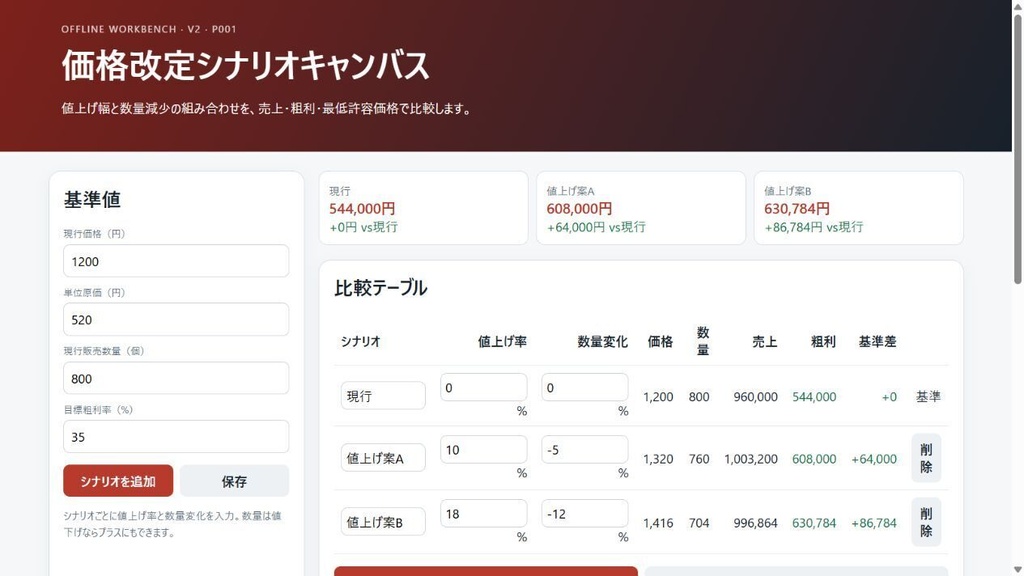Click the 現行 summary card 544,000円
1024x576 pixels.
coord(423,208)
